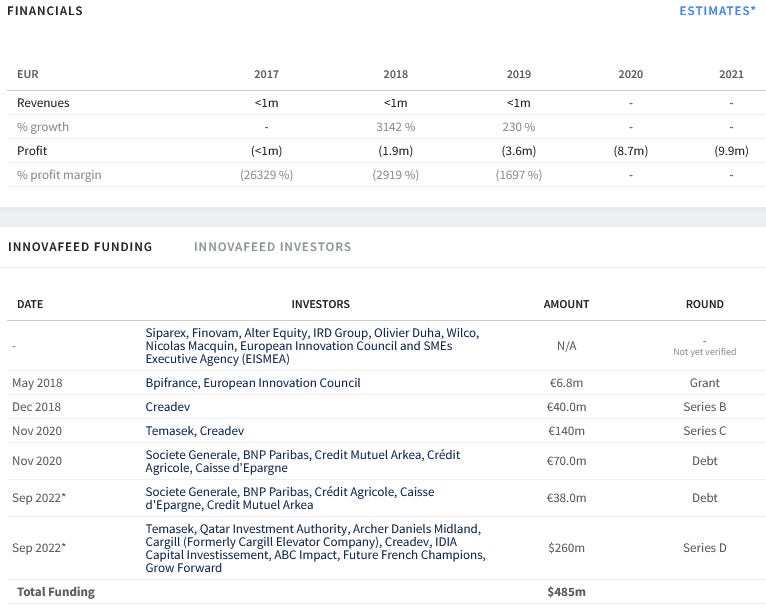
Task: Select the 2021 column header
Action: point(731,74)
